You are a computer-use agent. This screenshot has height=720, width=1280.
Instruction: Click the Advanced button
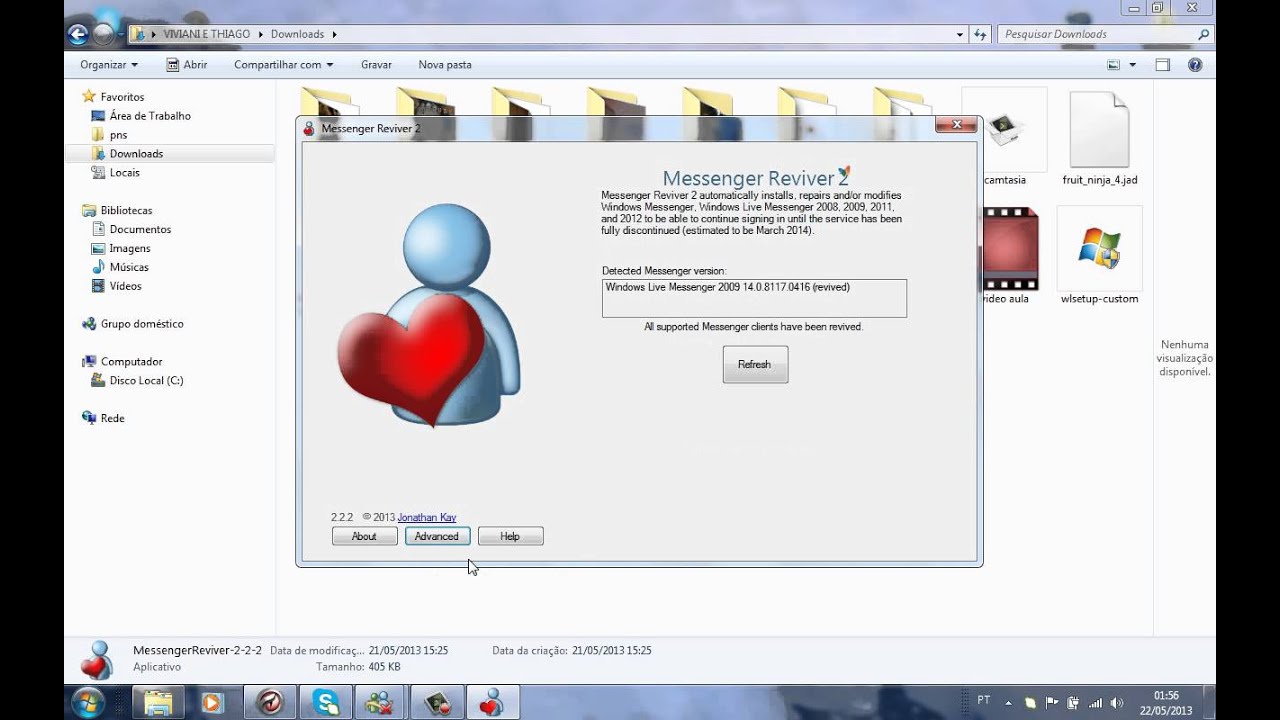[x=437, y=536]
